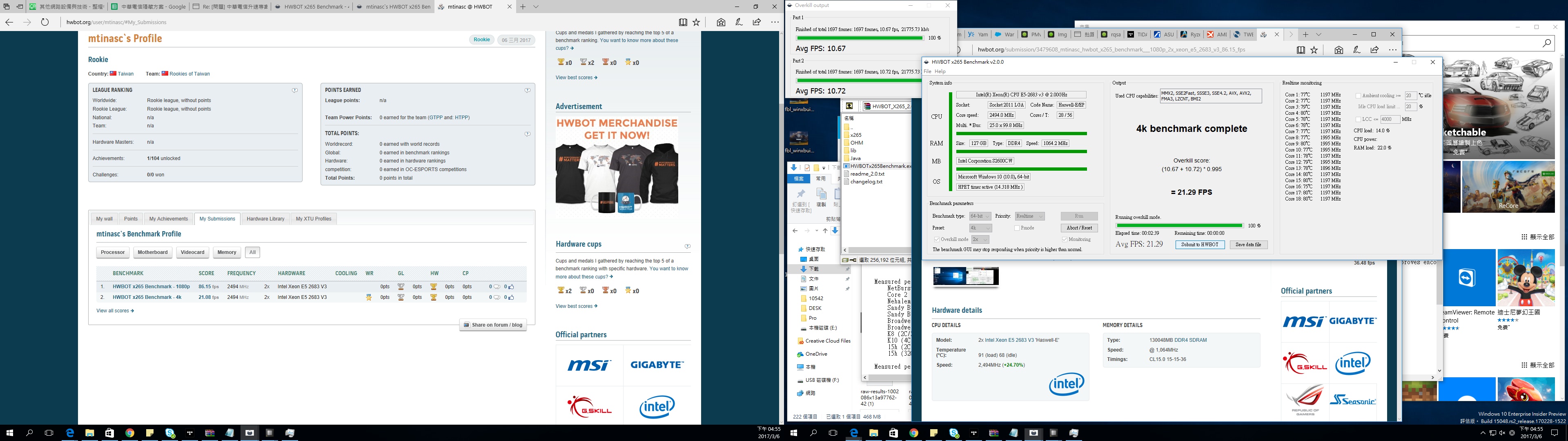Filter submissions by Memory

227,252
